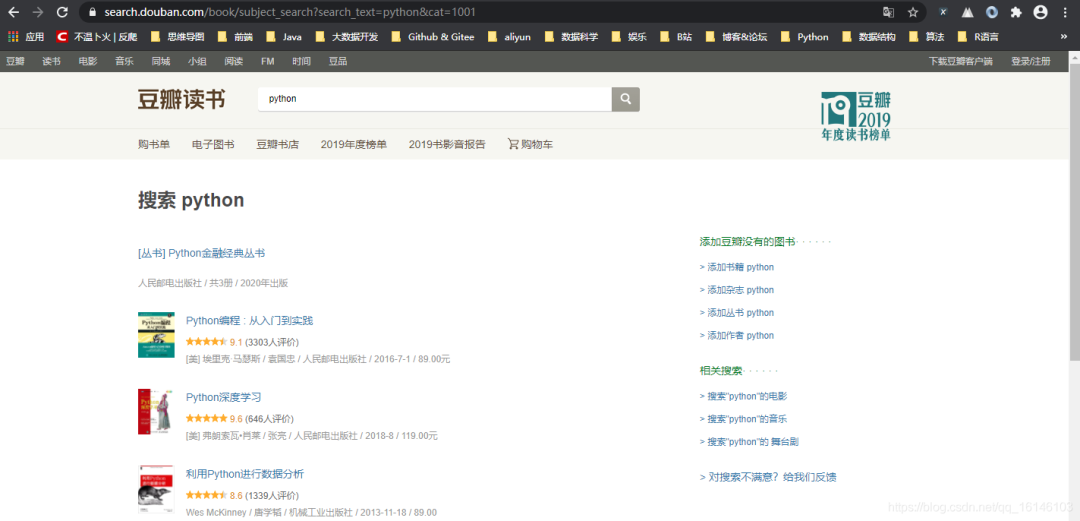Screen dimensions: 1080x521
Task: Bookmark this page with the star icon
Action: (913, 12)
